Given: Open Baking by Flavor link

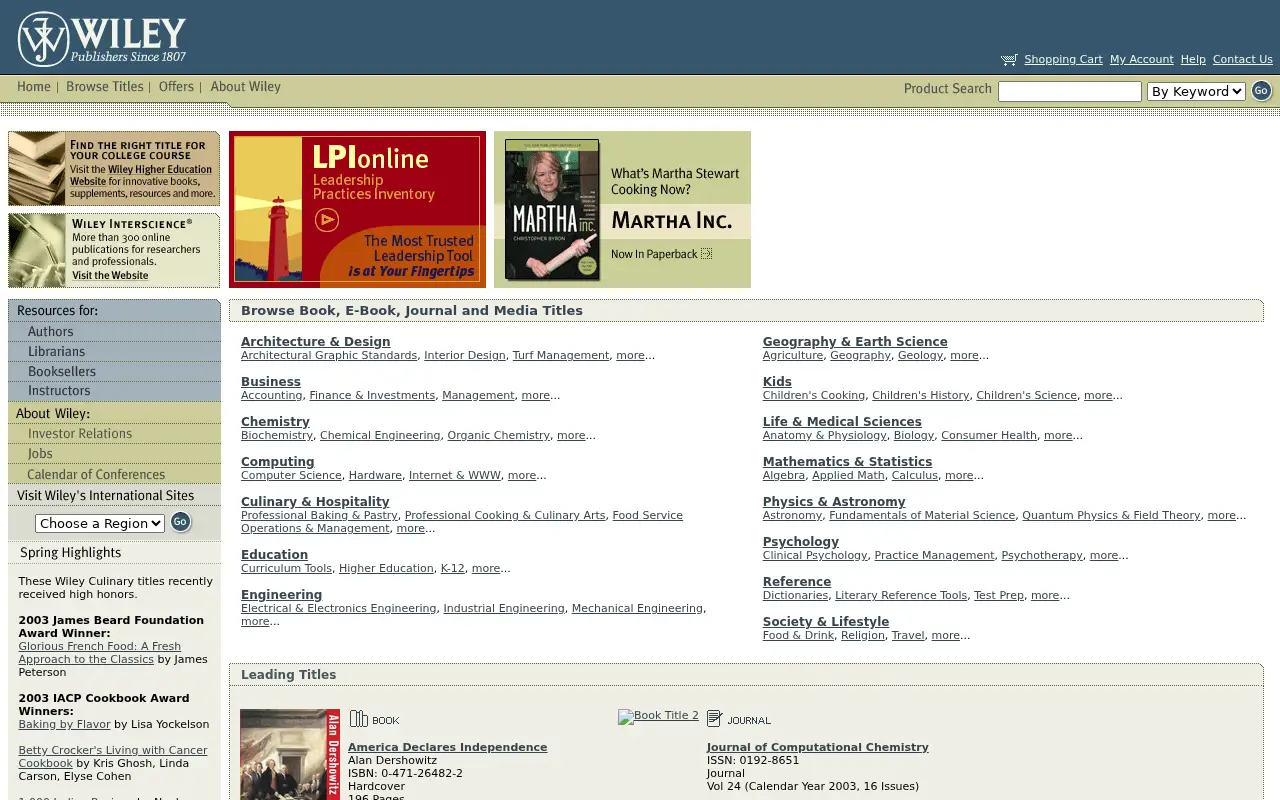Looking at the screenshot, I should pos(64,725).
